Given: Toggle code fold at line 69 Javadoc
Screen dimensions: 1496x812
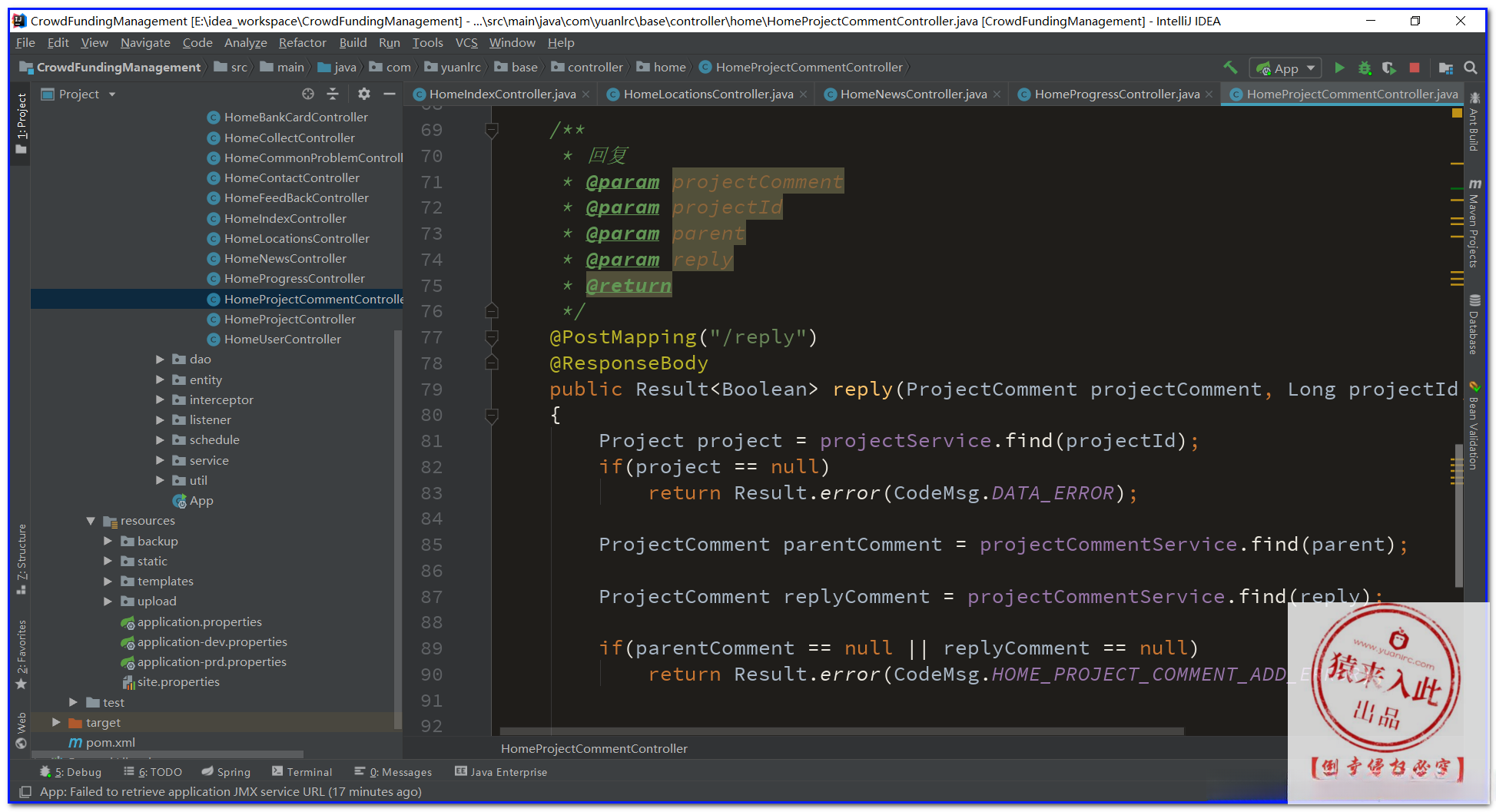Looking at the screenshot, I should coord(492,130).
